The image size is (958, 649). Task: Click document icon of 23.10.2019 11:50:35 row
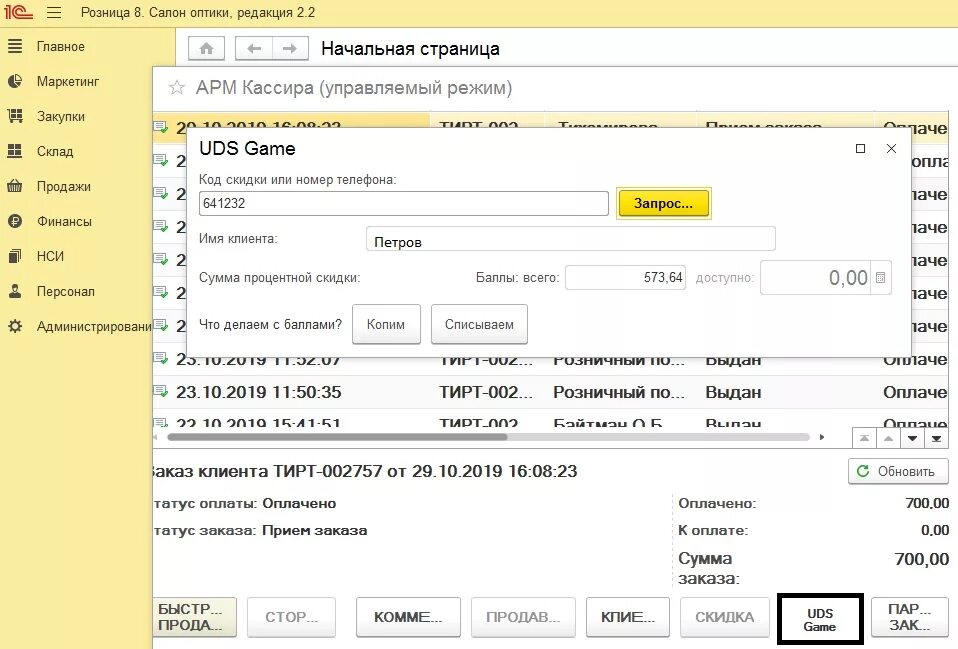[161, 391]
